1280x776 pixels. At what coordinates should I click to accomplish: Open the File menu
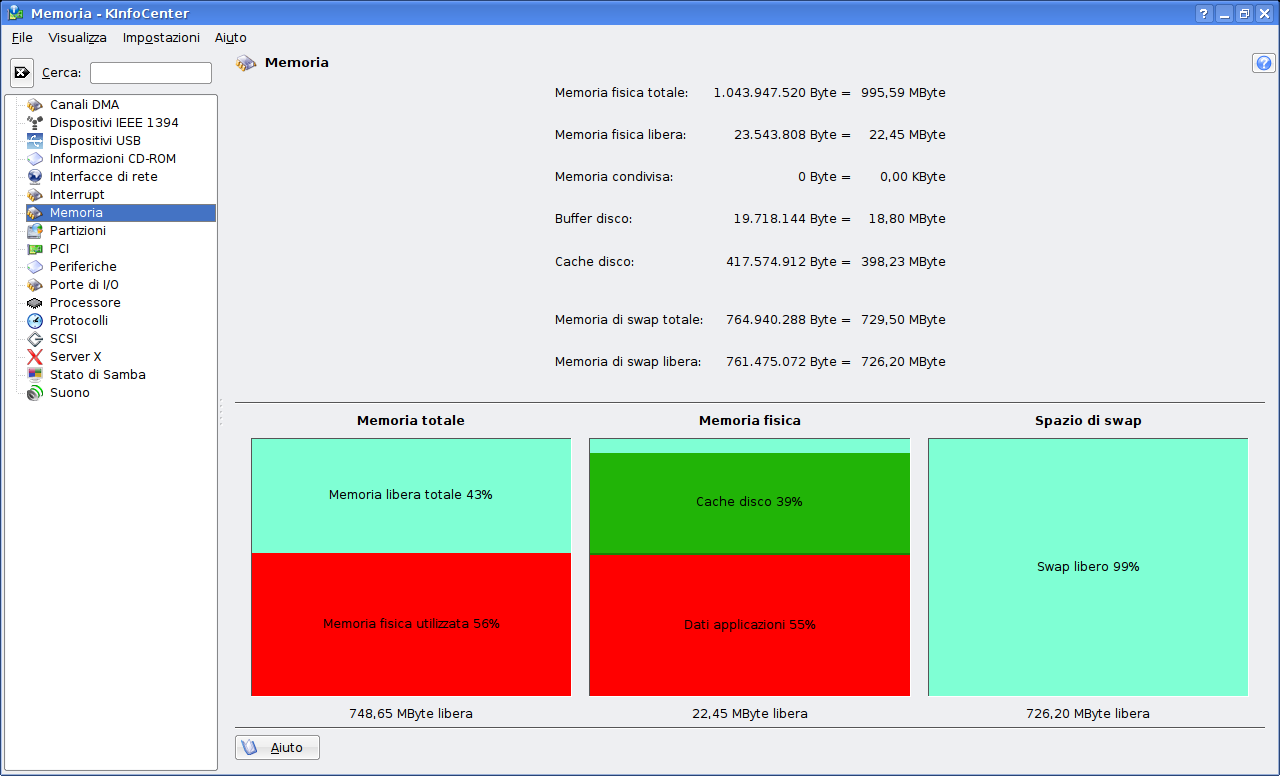tap(22, 38)
